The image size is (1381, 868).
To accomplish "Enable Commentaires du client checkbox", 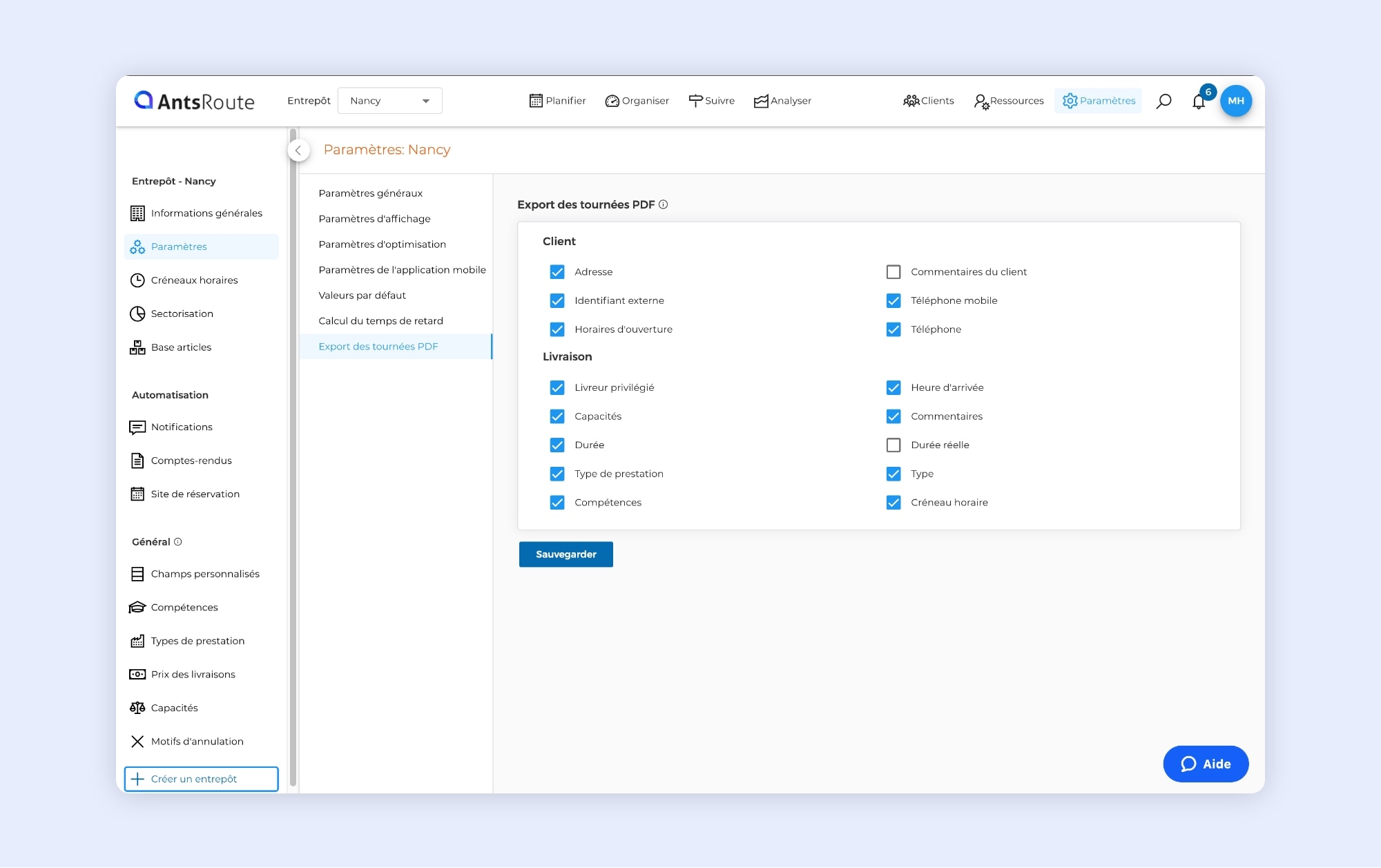I will (893, 272).
